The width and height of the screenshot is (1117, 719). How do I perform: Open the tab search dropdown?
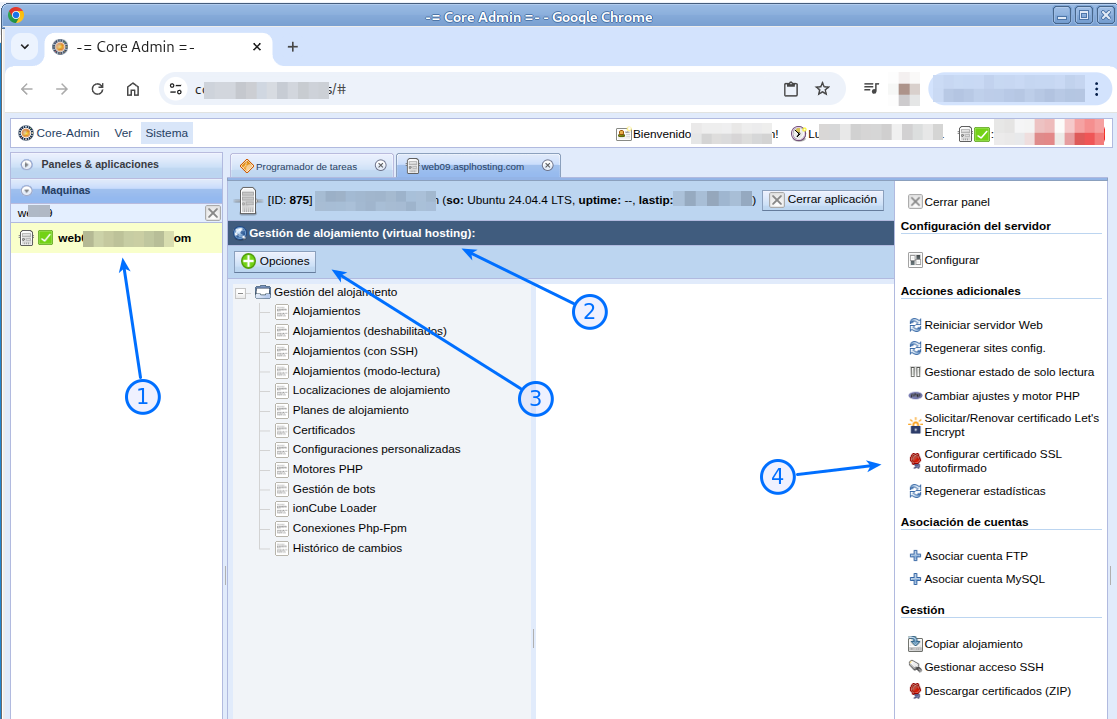click(x=25, y=47)
